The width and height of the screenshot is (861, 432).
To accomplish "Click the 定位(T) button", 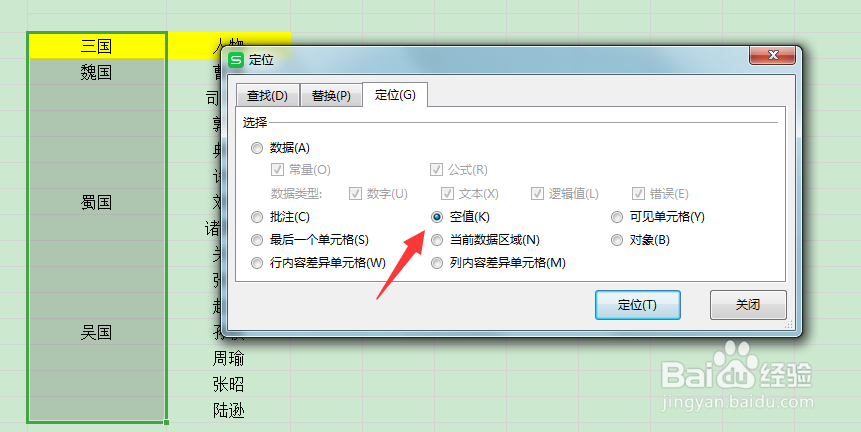I will (x=638, y=305).
